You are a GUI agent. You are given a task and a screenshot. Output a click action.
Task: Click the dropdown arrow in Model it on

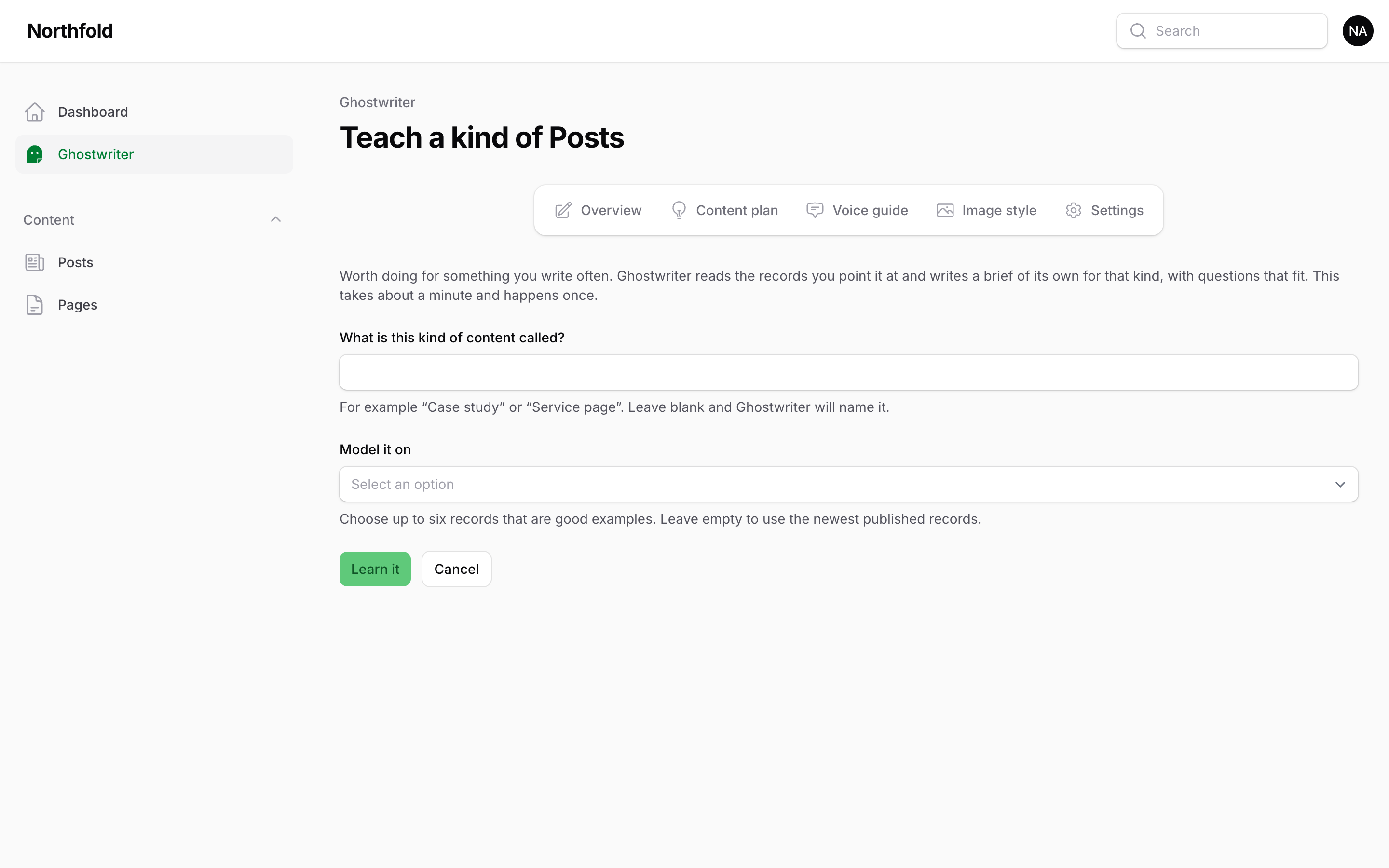pyautogui.click(x=1340, y=485)
